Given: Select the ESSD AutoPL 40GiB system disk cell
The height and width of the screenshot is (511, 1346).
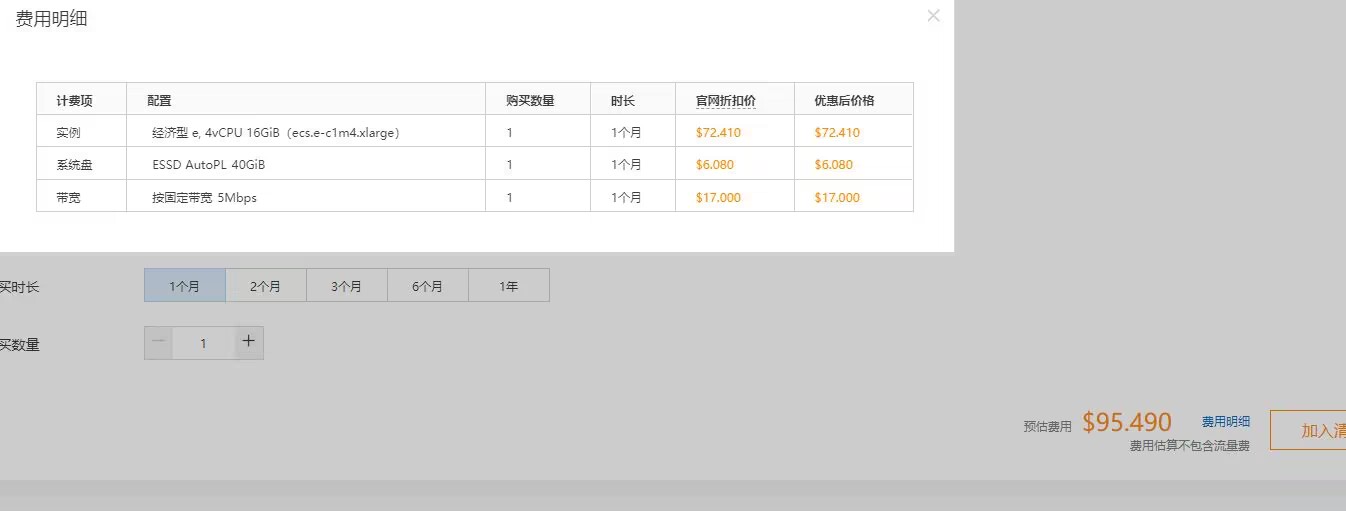Looking at the screenshot, I should click(x=208, y=165).
